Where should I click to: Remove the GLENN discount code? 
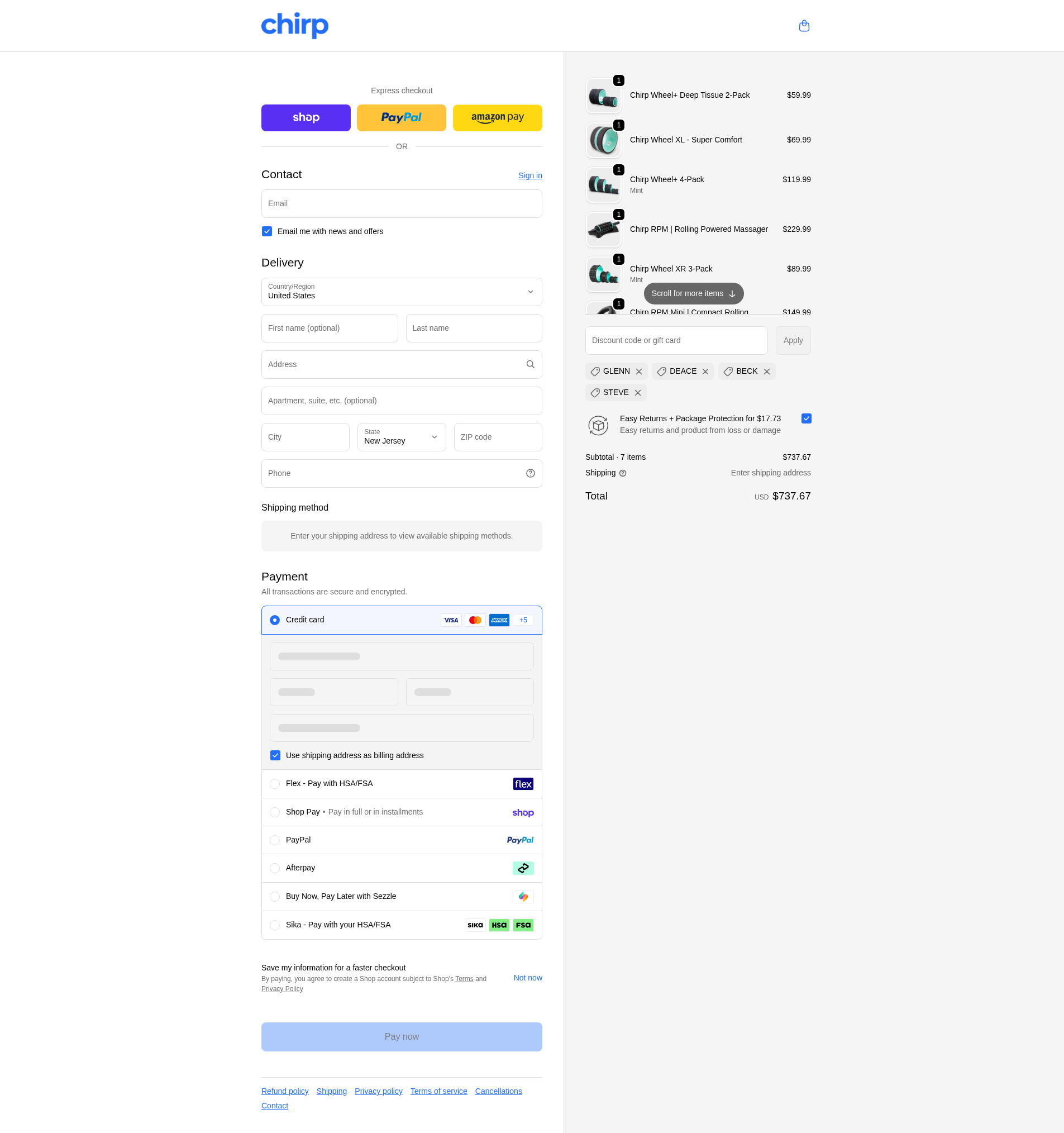638,372
